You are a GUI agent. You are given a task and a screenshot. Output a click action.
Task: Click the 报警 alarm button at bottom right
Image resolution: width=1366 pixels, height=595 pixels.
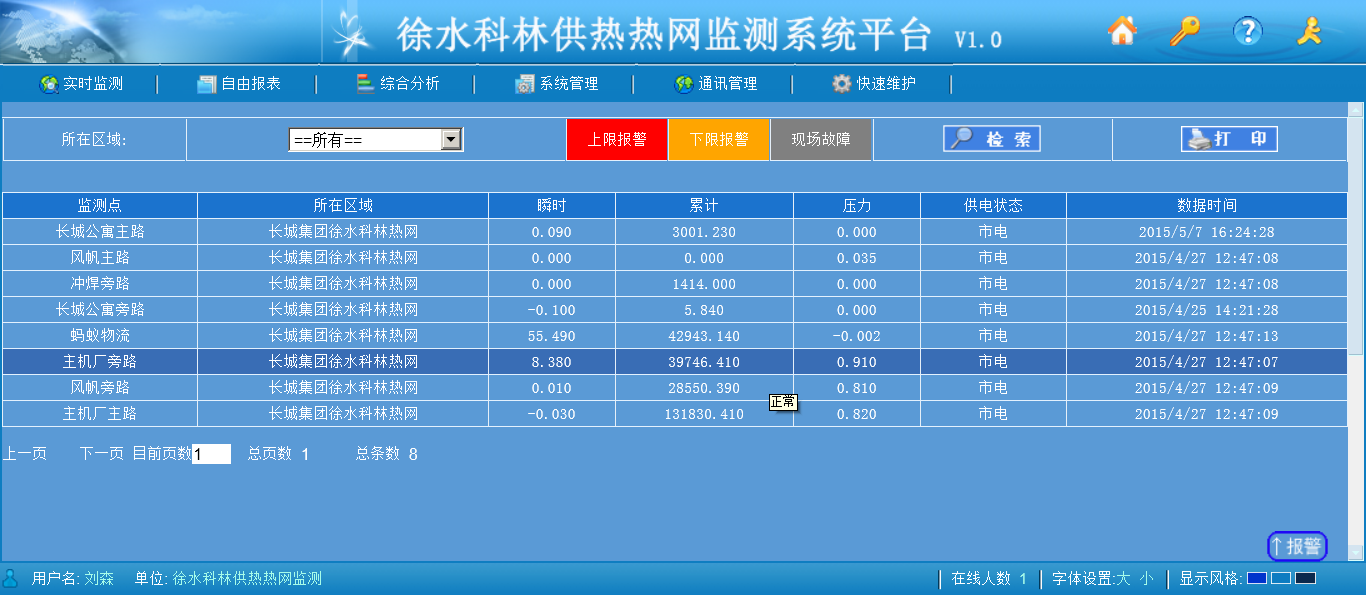tap(1297, 546)
